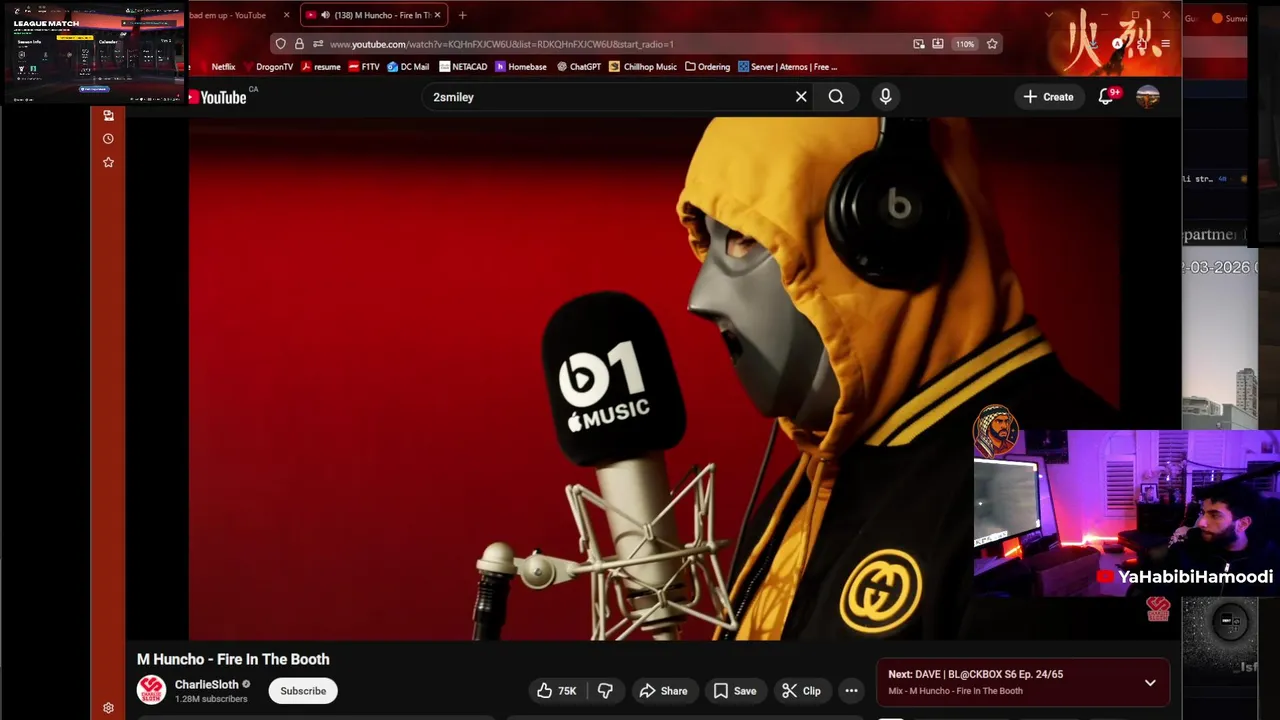Screen dimensions: 1280x720
Task: Select the League Match window thumbnail
Action: pyautogui.click(x=94, y=53)
